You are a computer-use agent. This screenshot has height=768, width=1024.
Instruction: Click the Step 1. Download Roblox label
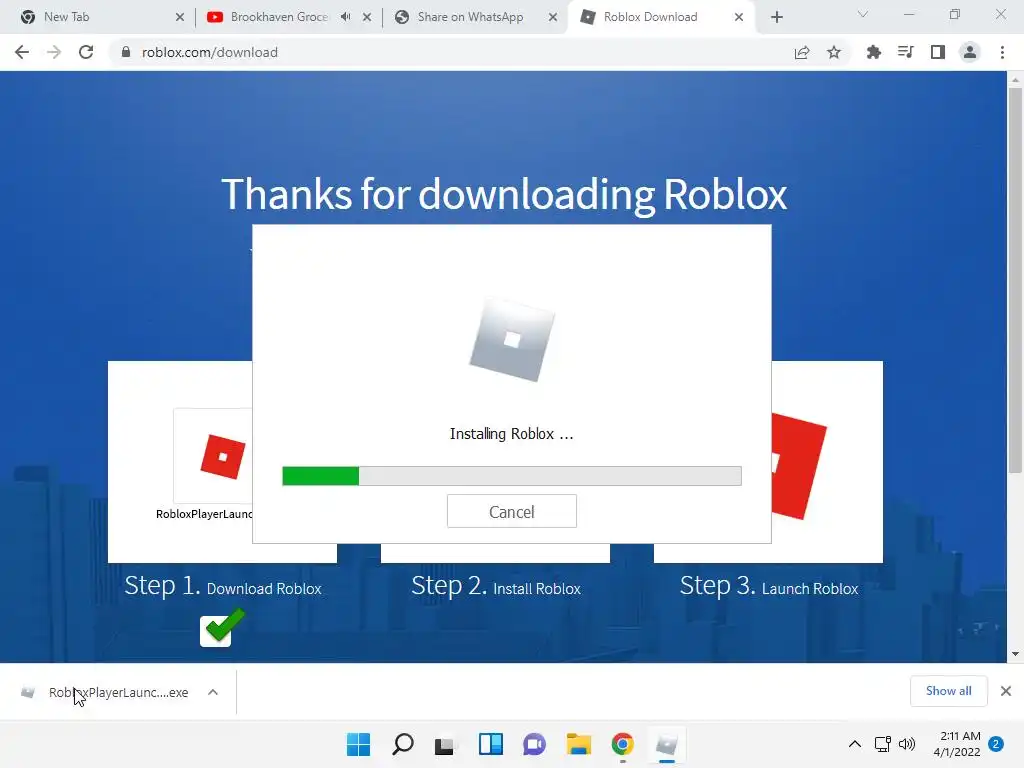(x=223, y=586)
